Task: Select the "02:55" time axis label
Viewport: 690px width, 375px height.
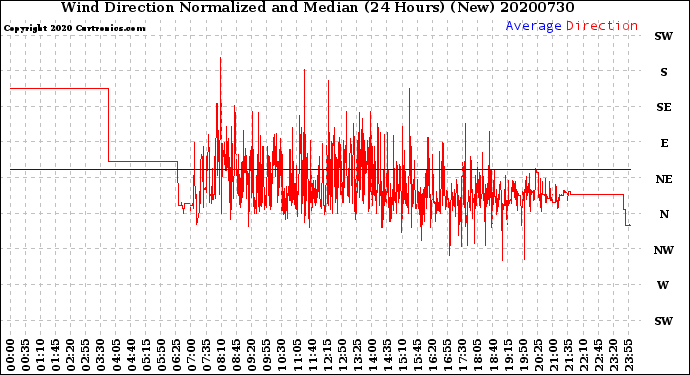Action: point(86,355)
